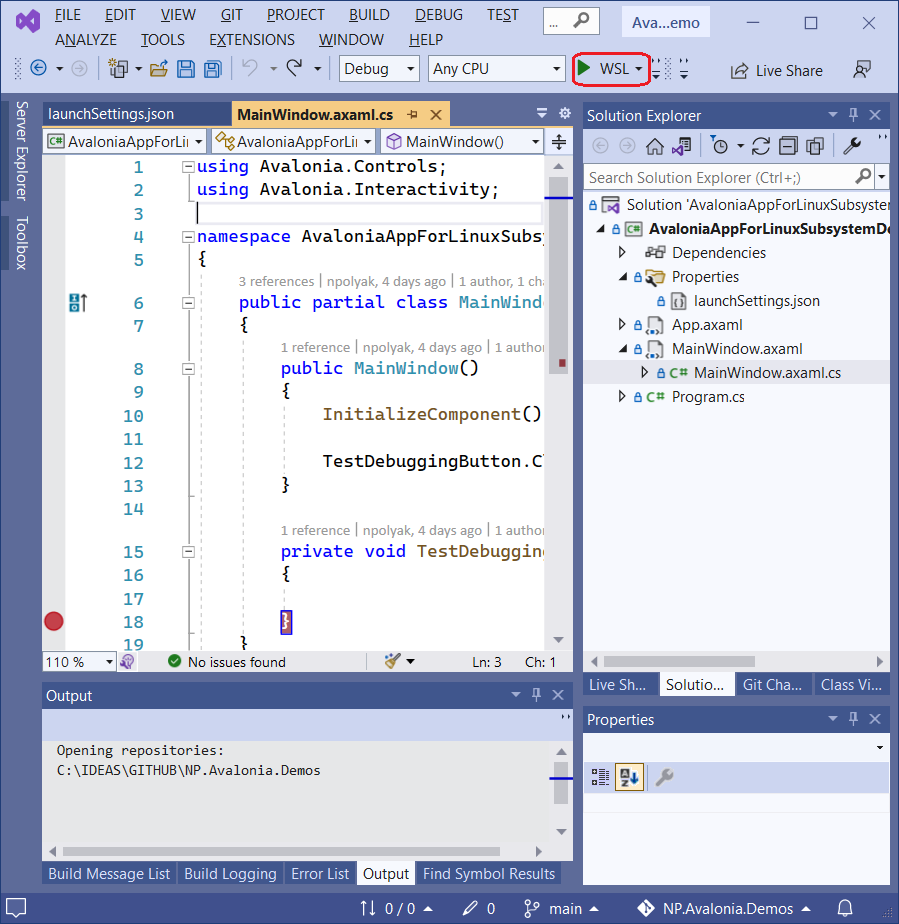The width and height of the screenshot is (899, 924).
Task: Click the Search Solution Explorer field
Action: 729,177
